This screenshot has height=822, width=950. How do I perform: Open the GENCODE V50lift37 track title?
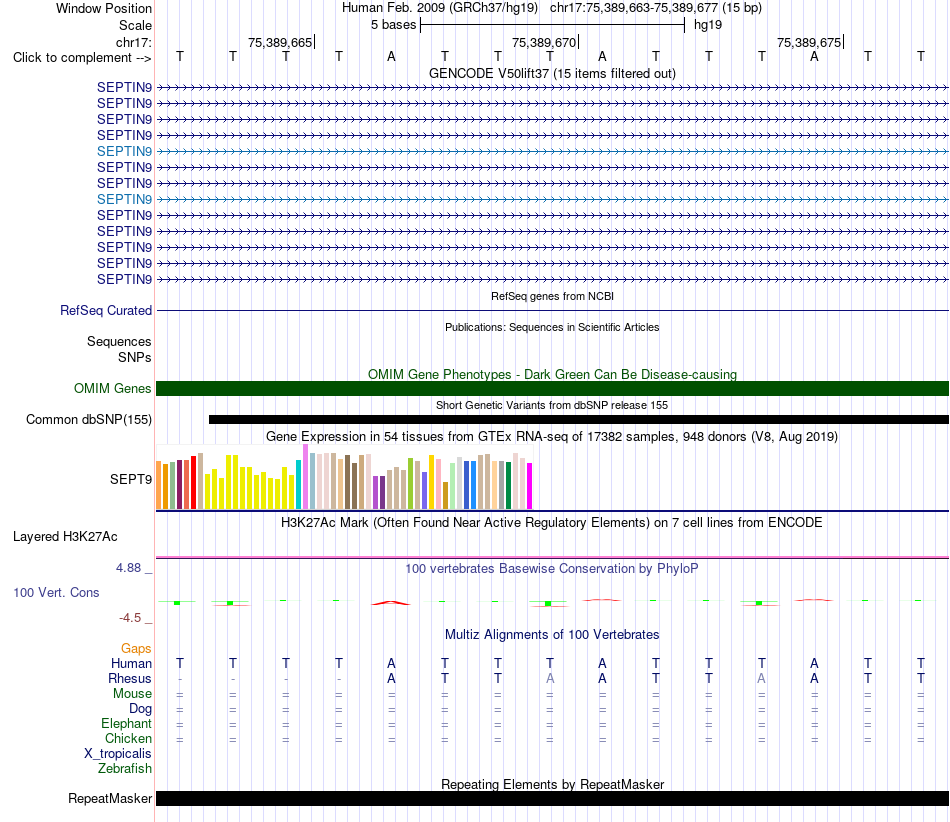click(x=552, y=73)
